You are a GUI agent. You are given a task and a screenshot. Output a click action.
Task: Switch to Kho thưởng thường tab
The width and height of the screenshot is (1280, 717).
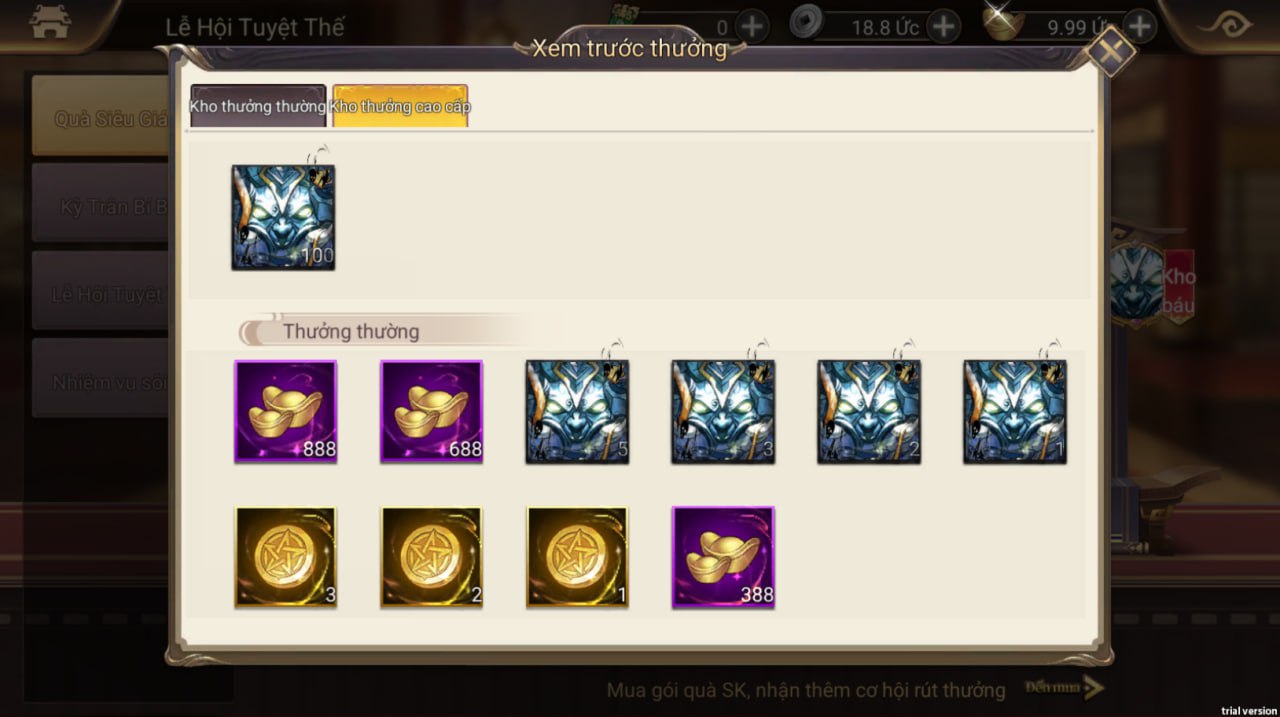(x=258, y=106)
